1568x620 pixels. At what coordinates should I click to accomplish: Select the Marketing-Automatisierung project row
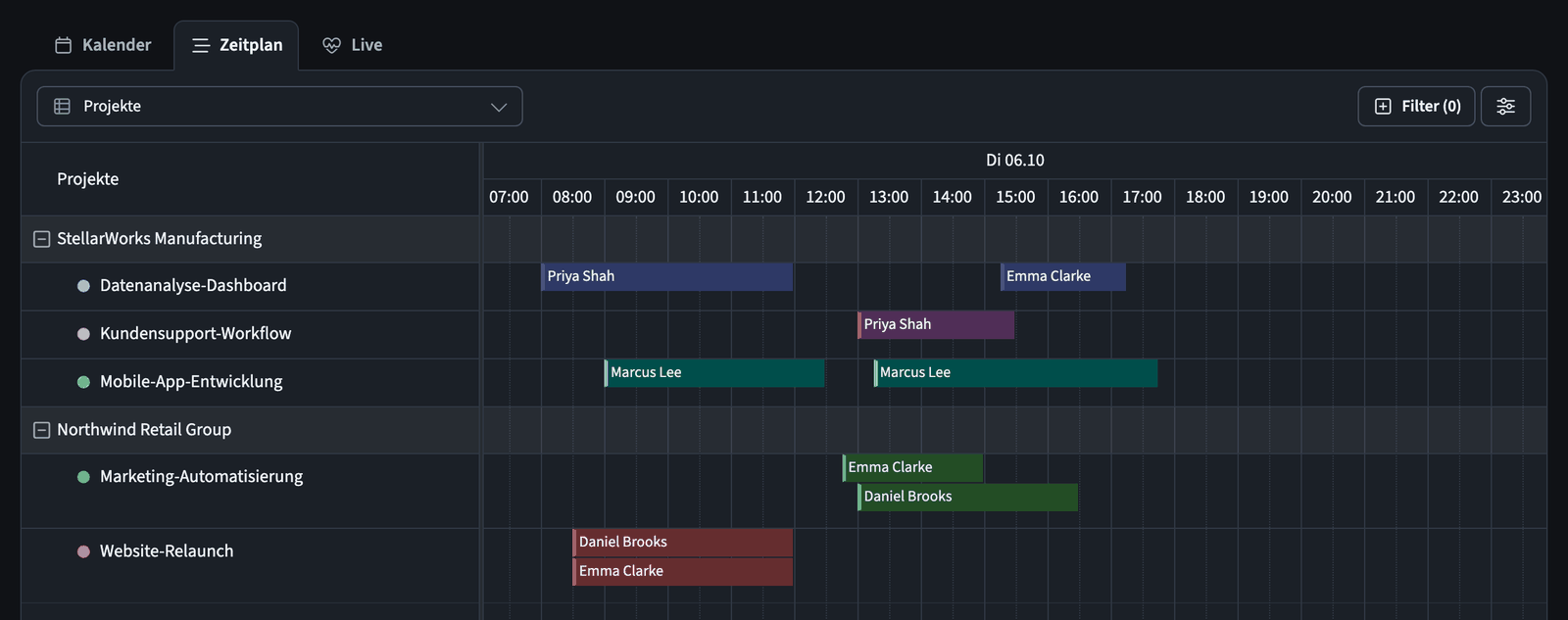click(251, 491)
